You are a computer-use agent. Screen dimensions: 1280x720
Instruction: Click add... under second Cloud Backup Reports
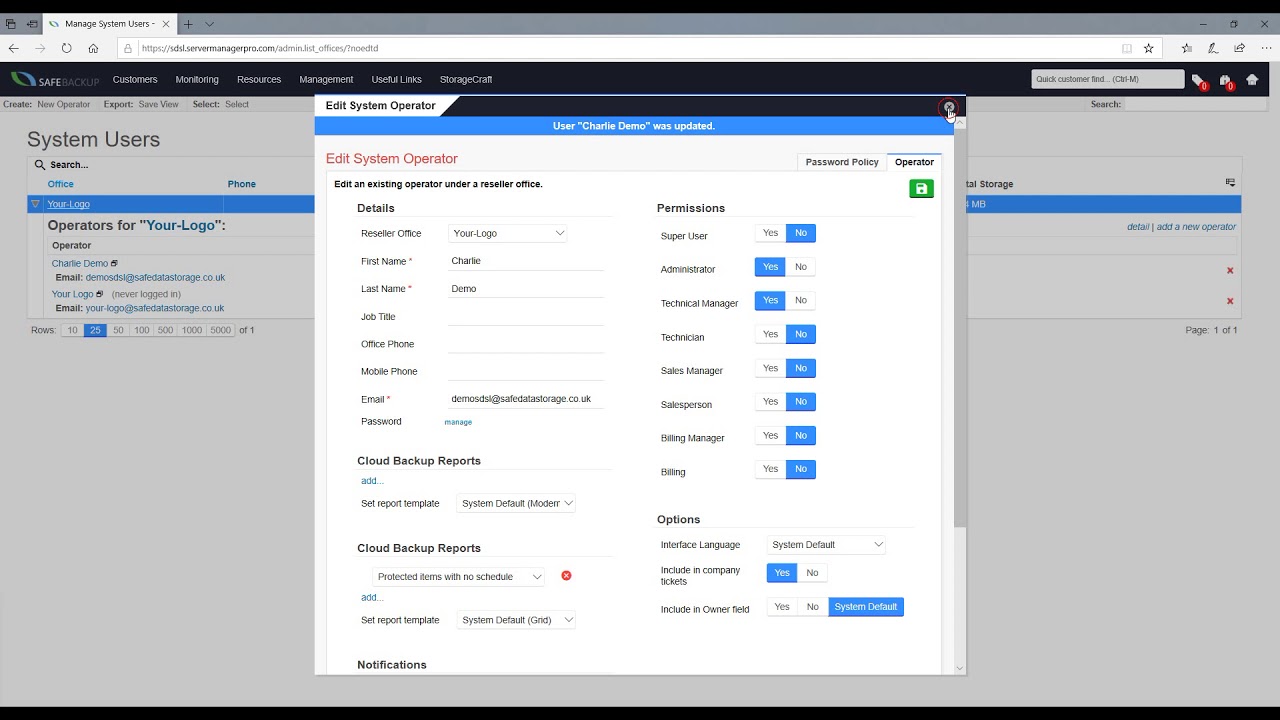tap(372, 597)
